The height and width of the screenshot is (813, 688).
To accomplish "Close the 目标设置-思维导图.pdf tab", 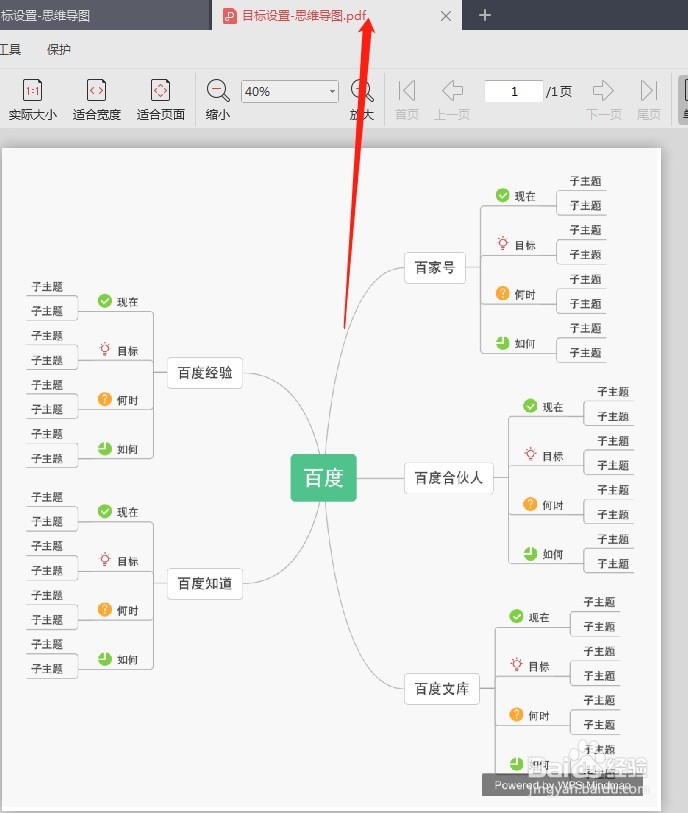I will point(445,16).
